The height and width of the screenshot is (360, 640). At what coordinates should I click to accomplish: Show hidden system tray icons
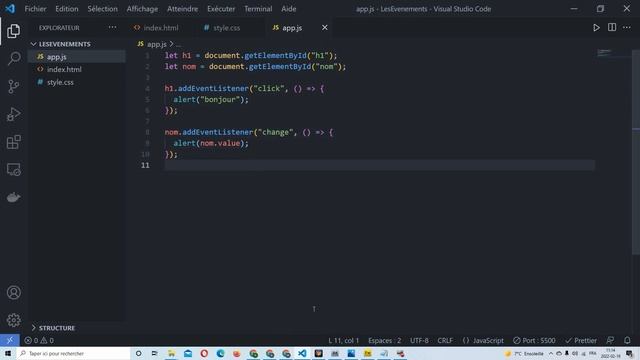551,353
